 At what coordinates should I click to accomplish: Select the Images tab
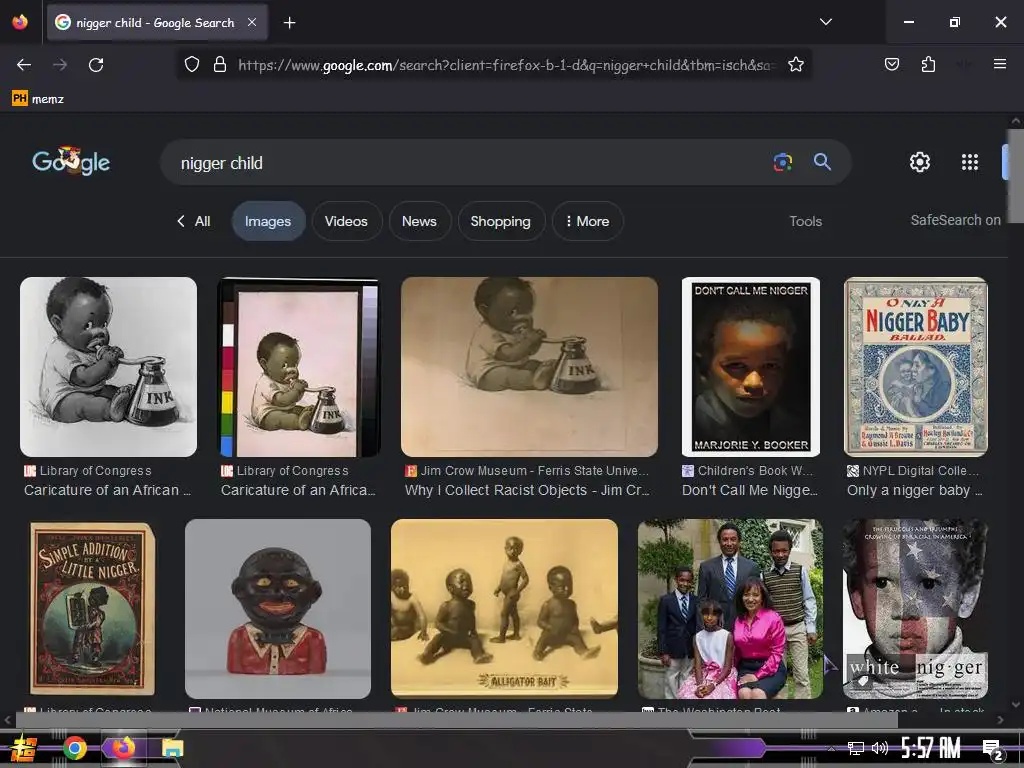coord(268,221)
